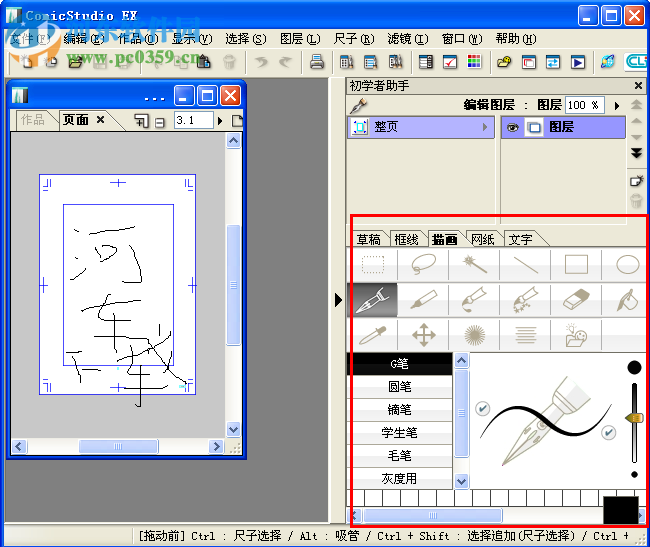Select the eyedropper tool

tap(372, 335)
